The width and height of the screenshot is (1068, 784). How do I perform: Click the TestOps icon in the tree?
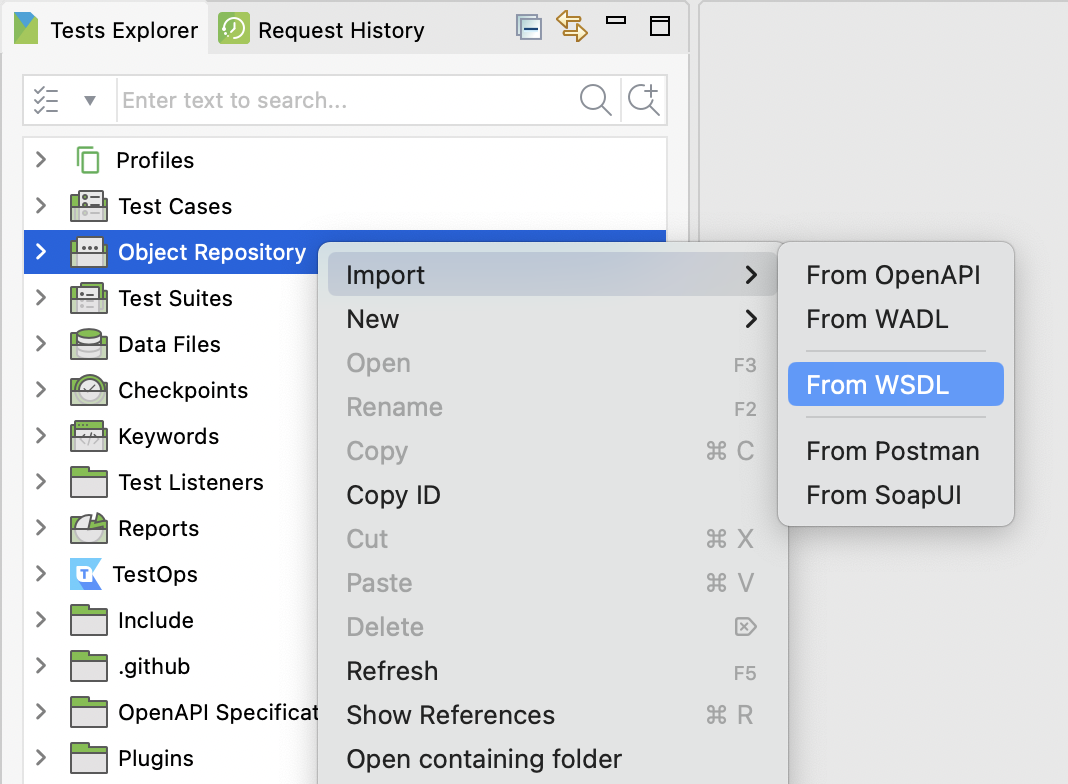coord(86,574)
